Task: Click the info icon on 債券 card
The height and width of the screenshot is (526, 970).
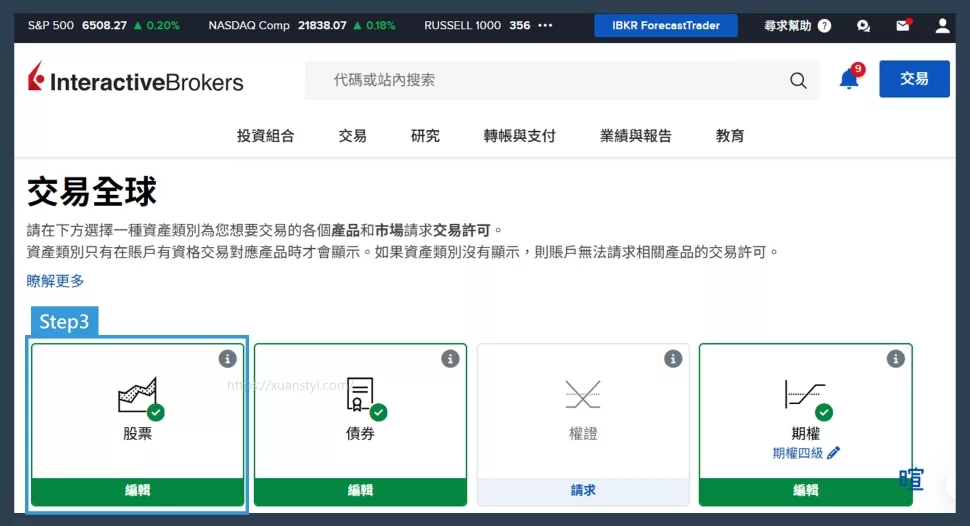Action: tap(450, 358)
